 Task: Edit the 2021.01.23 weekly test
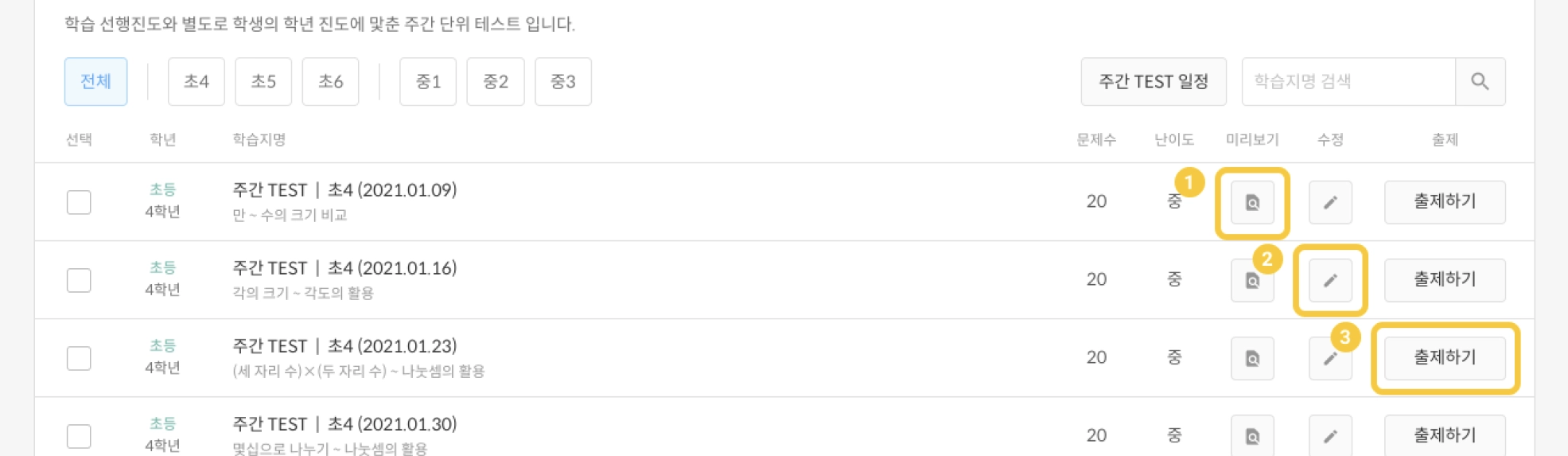[1329, 358]
